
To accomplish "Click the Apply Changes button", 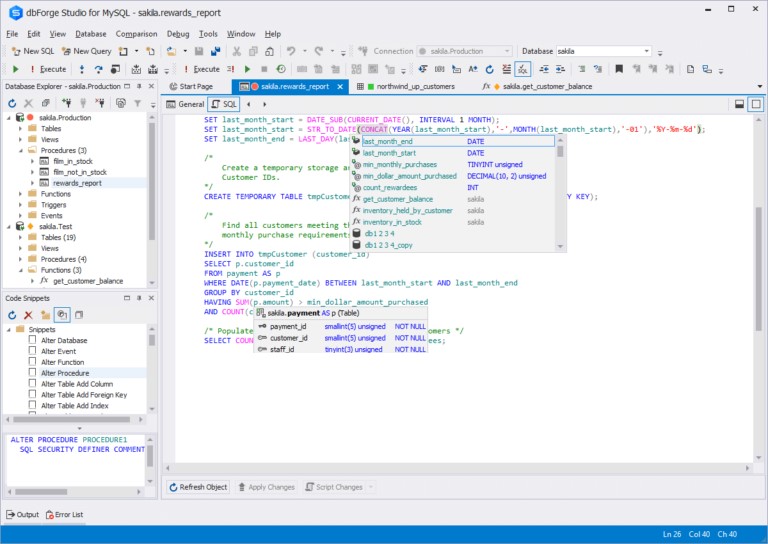I will click(267, 487).
